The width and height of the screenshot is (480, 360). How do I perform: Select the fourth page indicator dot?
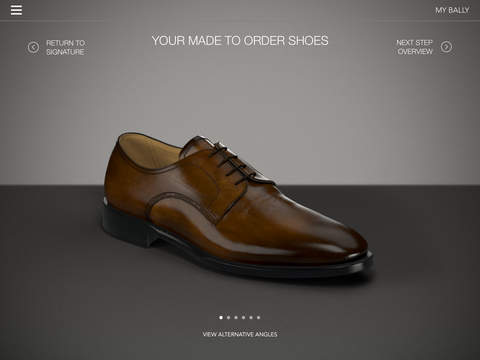[x=243, y=317]
